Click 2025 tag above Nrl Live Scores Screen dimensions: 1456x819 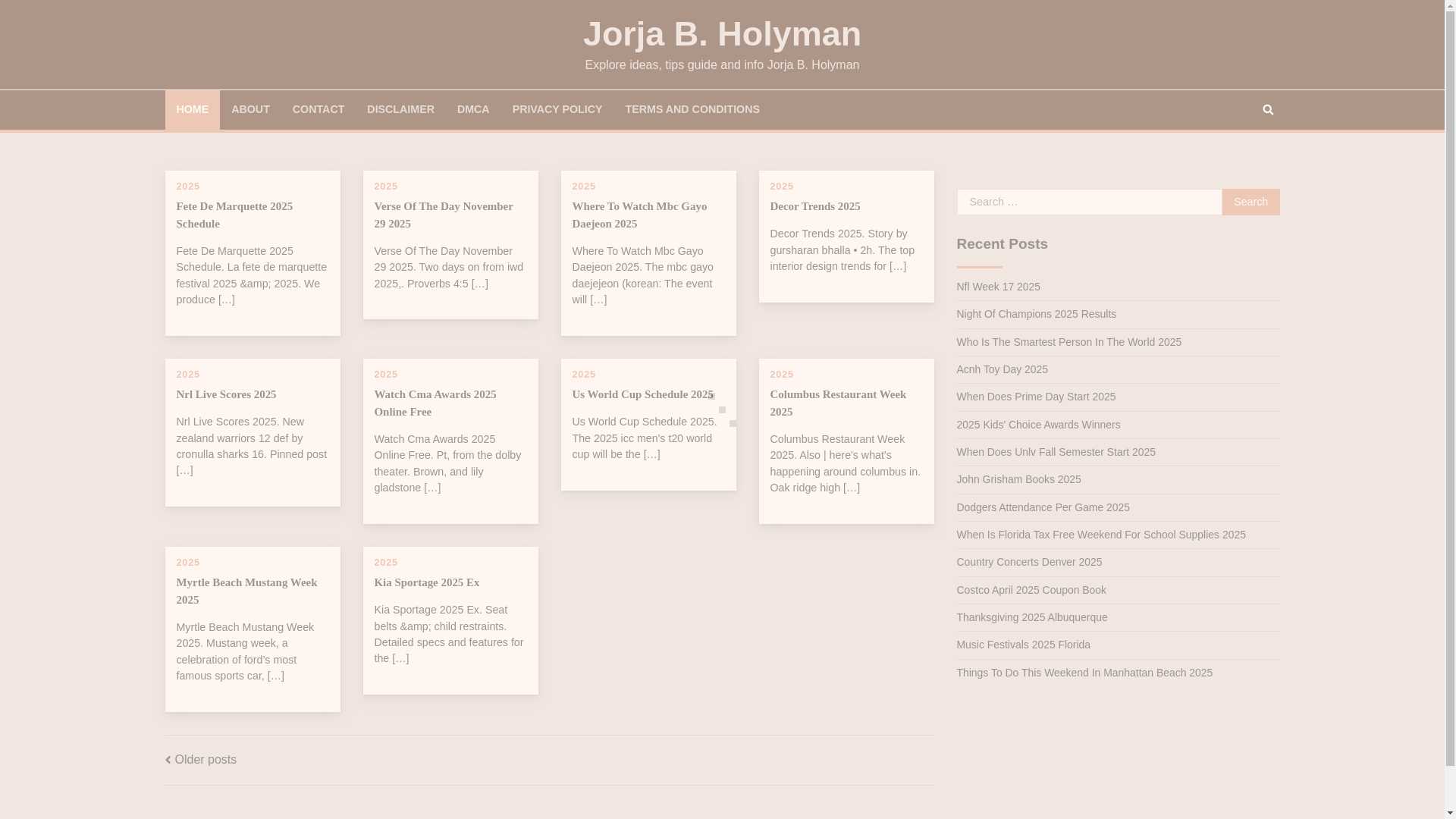point(188,375)
